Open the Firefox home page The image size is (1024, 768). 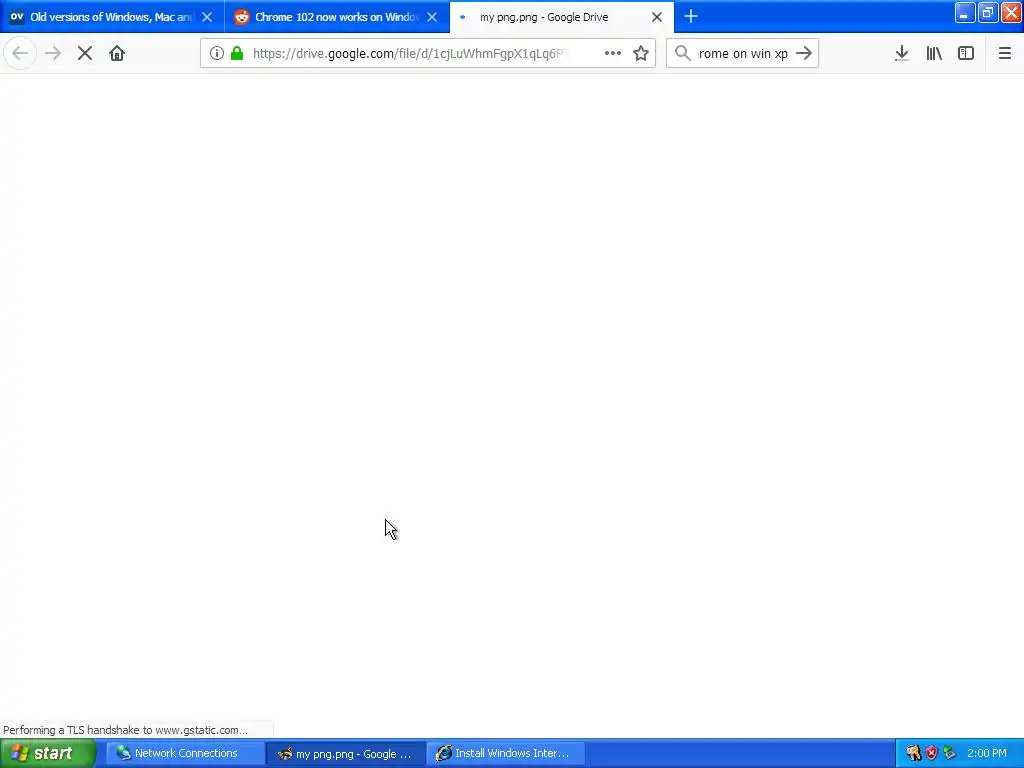(x=117, y=54)
